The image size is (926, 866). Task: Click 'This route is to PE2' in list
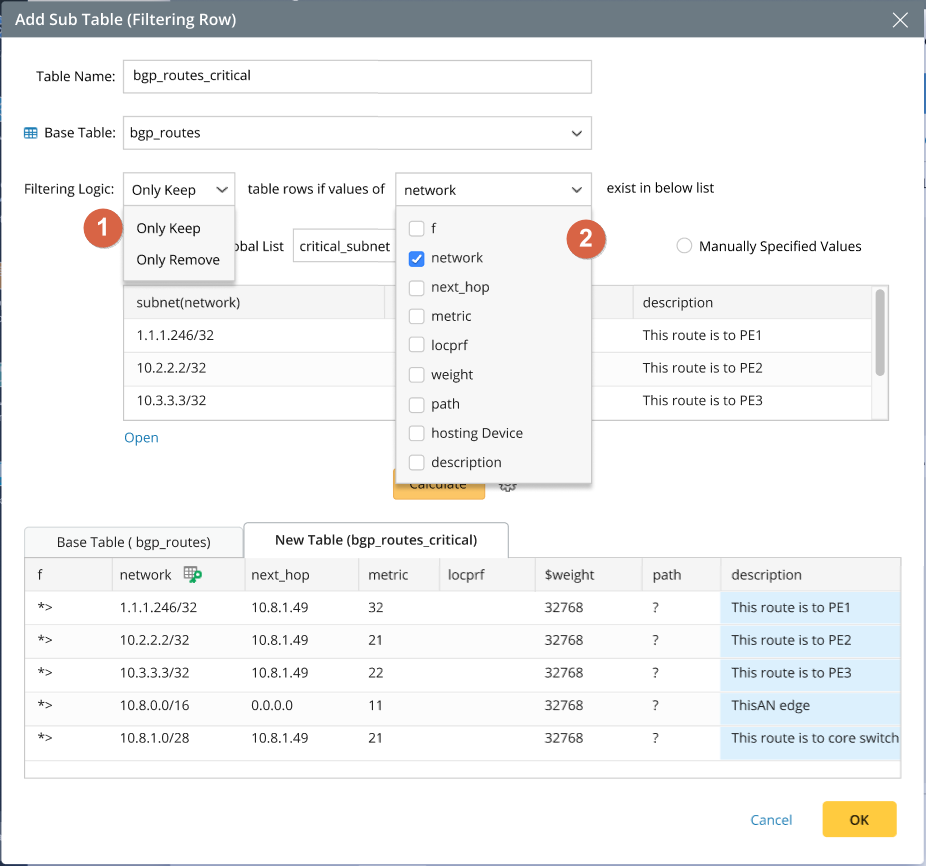pos(702,368)
